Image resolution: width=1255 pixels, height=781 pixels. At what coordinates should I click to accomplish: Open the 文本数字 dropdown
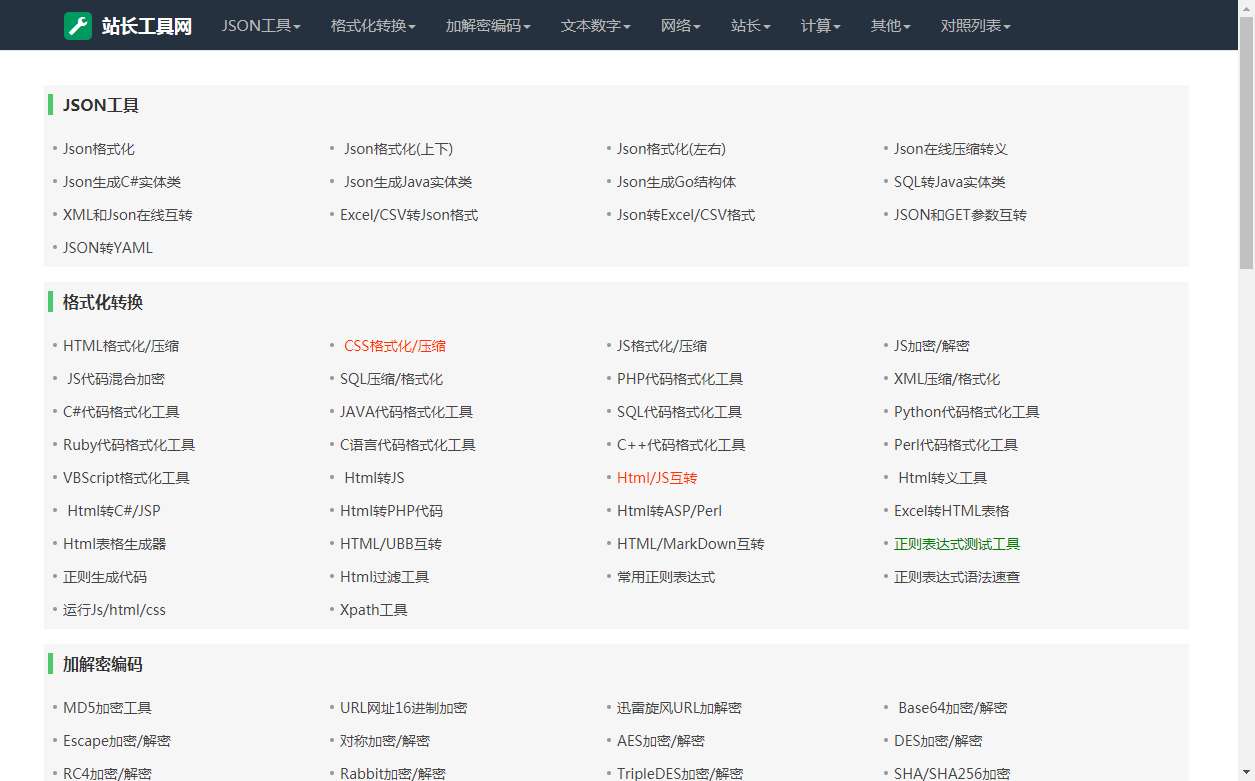pyautogui.click(x=594, y=26)
